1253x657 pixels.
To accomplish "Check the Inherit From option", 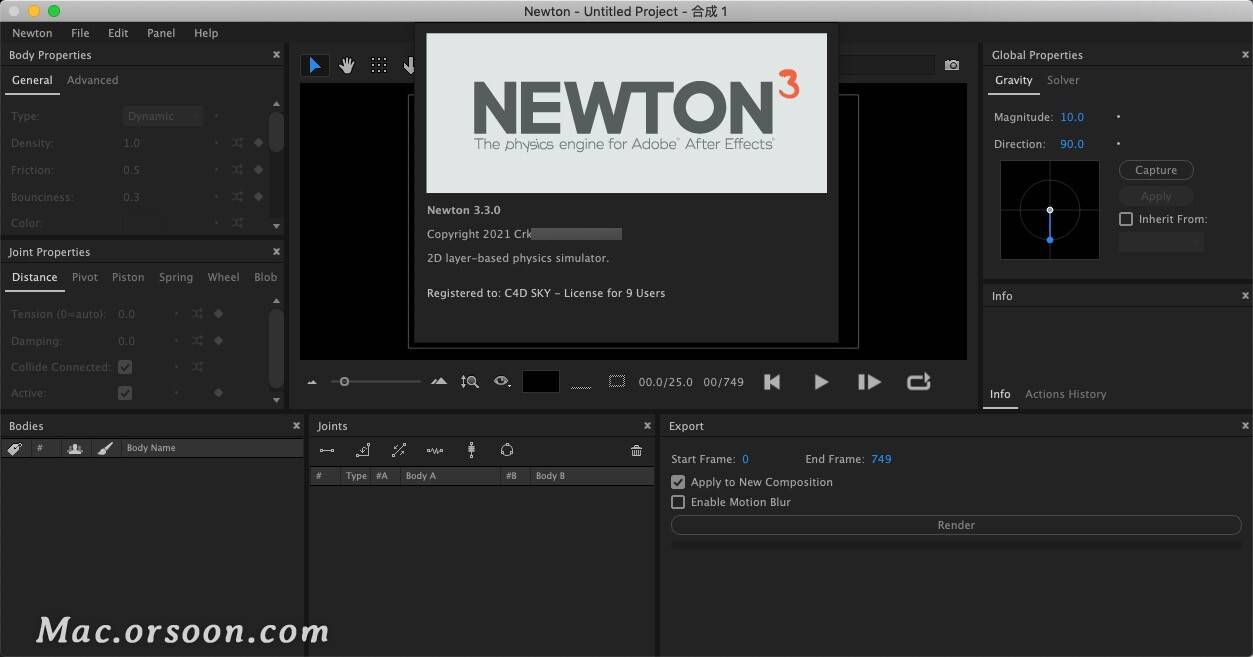I will [x=1126, y=219].
